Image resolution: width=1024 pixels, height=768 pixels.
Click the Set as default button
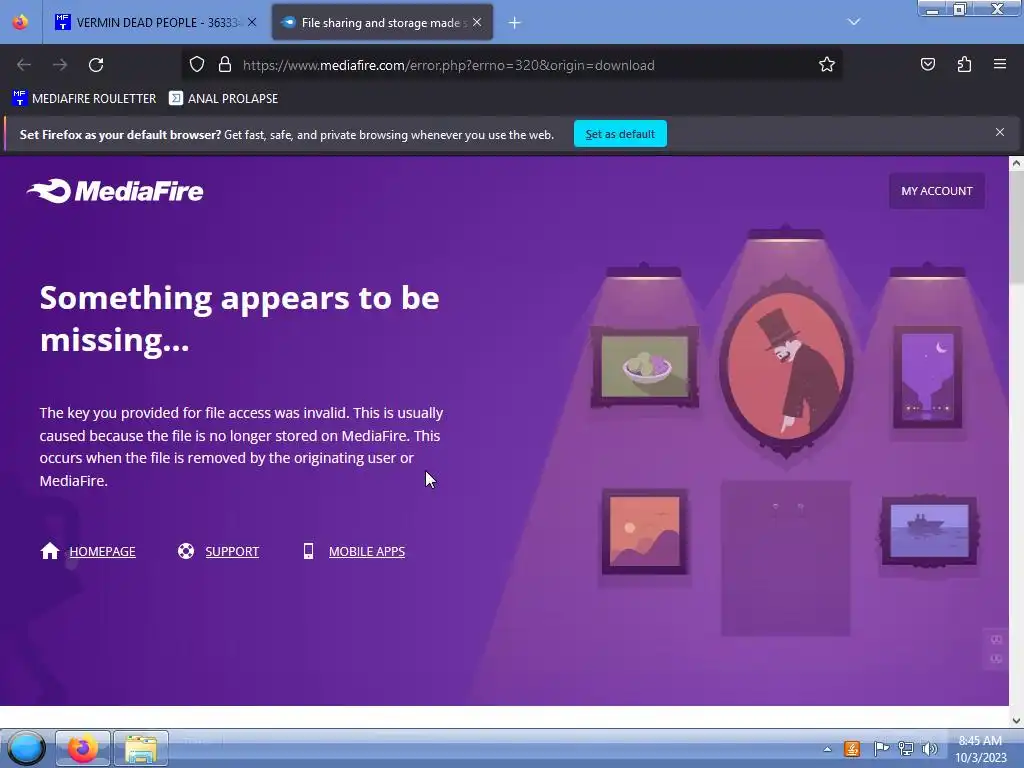pyautogui.click(x=620, y=134)
